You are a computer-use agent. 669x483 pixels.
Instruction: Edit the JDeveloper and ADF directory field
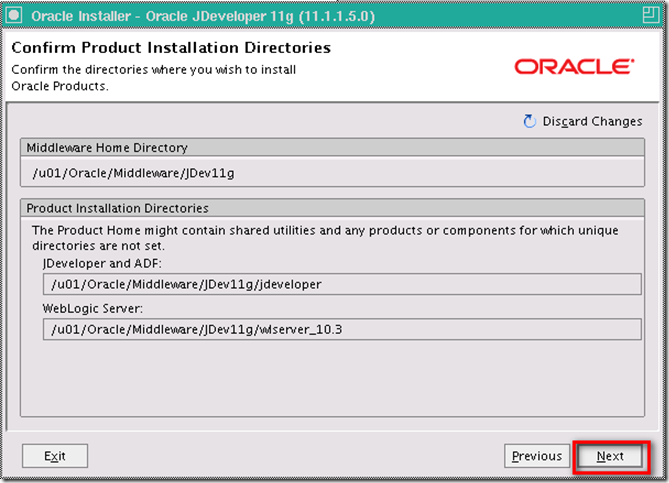342,284
